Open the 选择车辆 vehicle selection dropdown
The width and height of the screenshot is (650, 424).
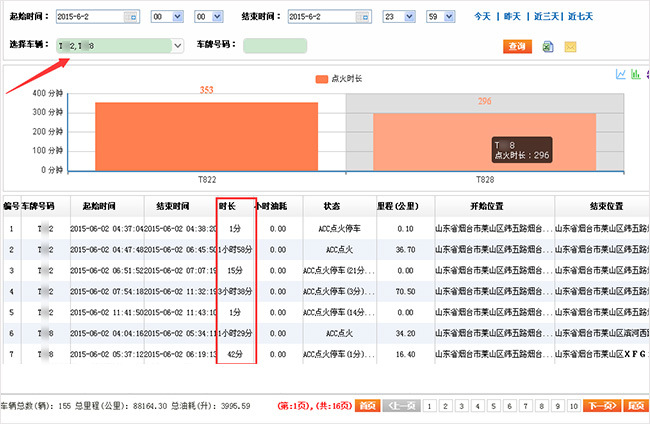(177, 46)
